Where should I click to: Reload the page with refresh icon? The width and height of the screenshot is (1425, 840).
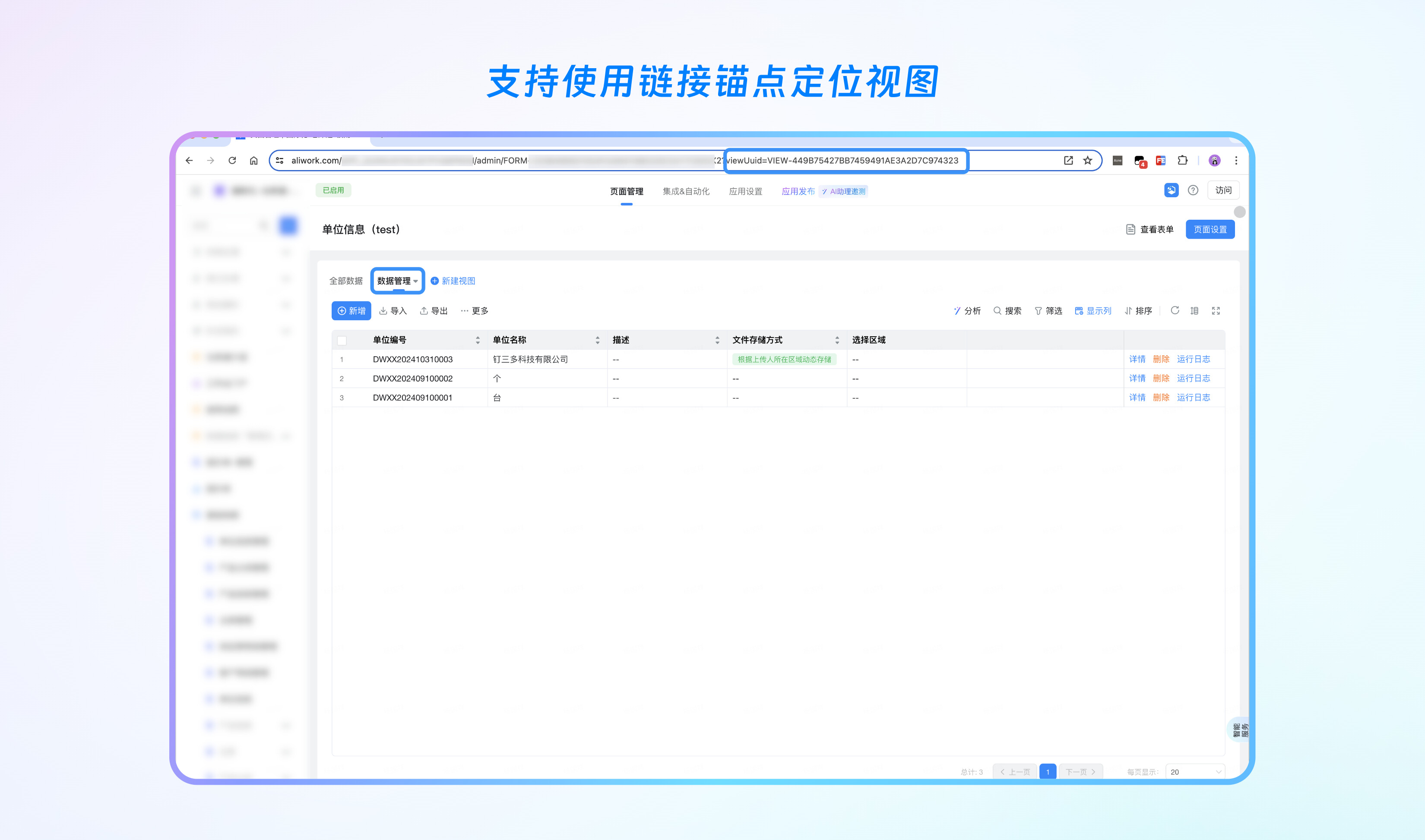click(232, 161)
